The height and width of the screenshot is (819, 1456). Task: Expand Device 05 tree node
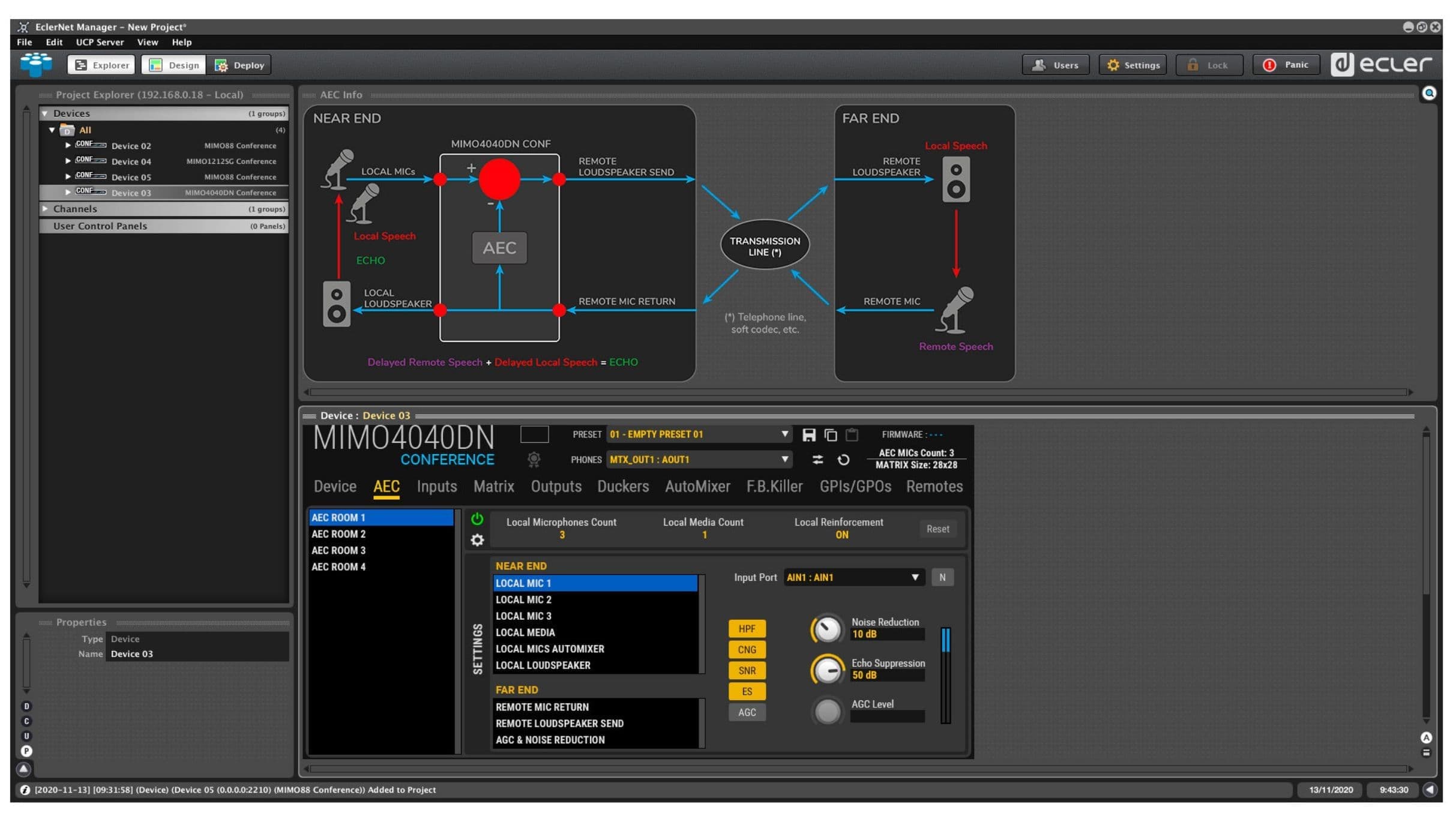pyautogui.click(x=68, y=176)
